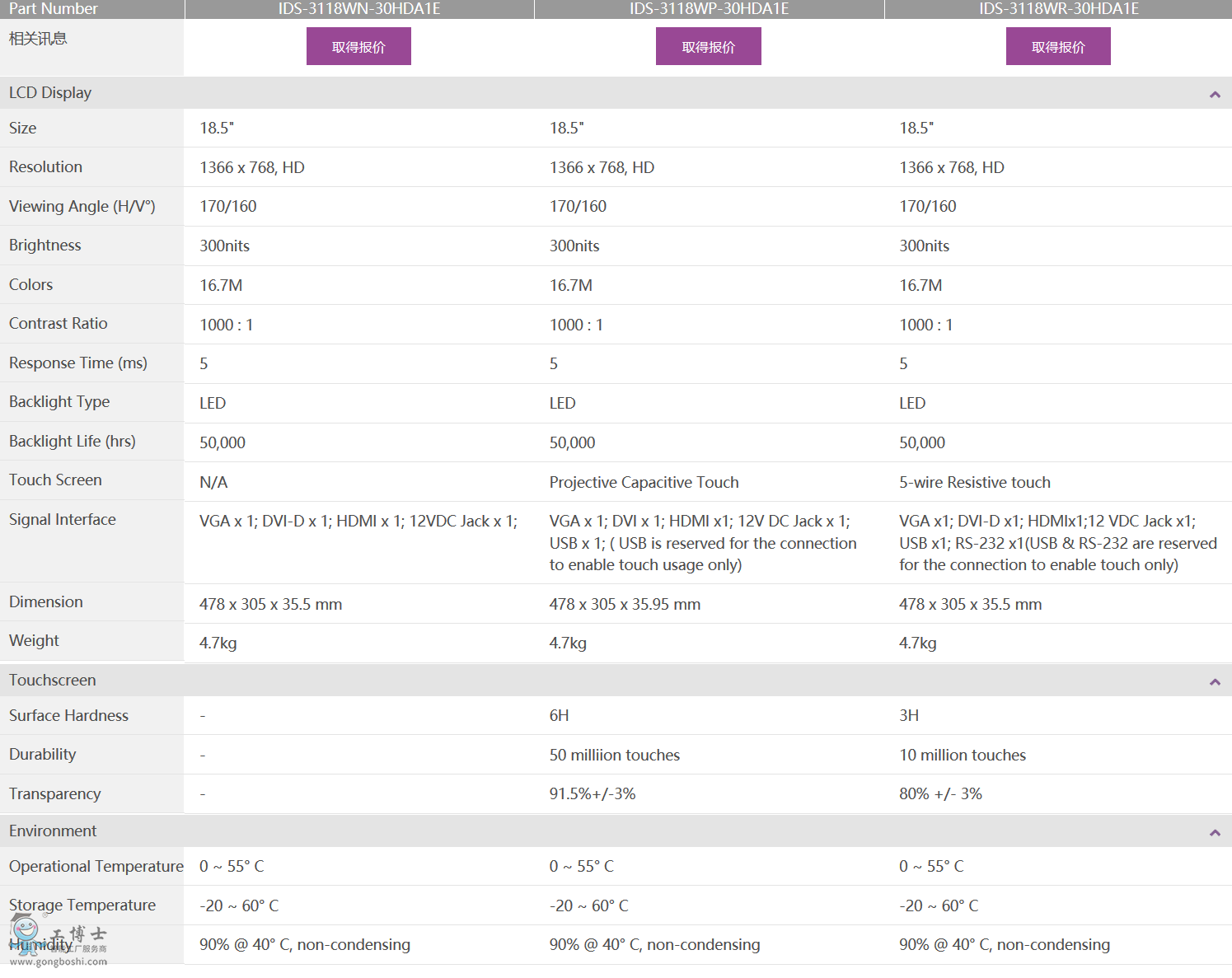The height and width of the screenshot is (978, 1232).
Task: Click the 478 x 305 x 35.95 mm dimension
Action: [x=625, y=605]
